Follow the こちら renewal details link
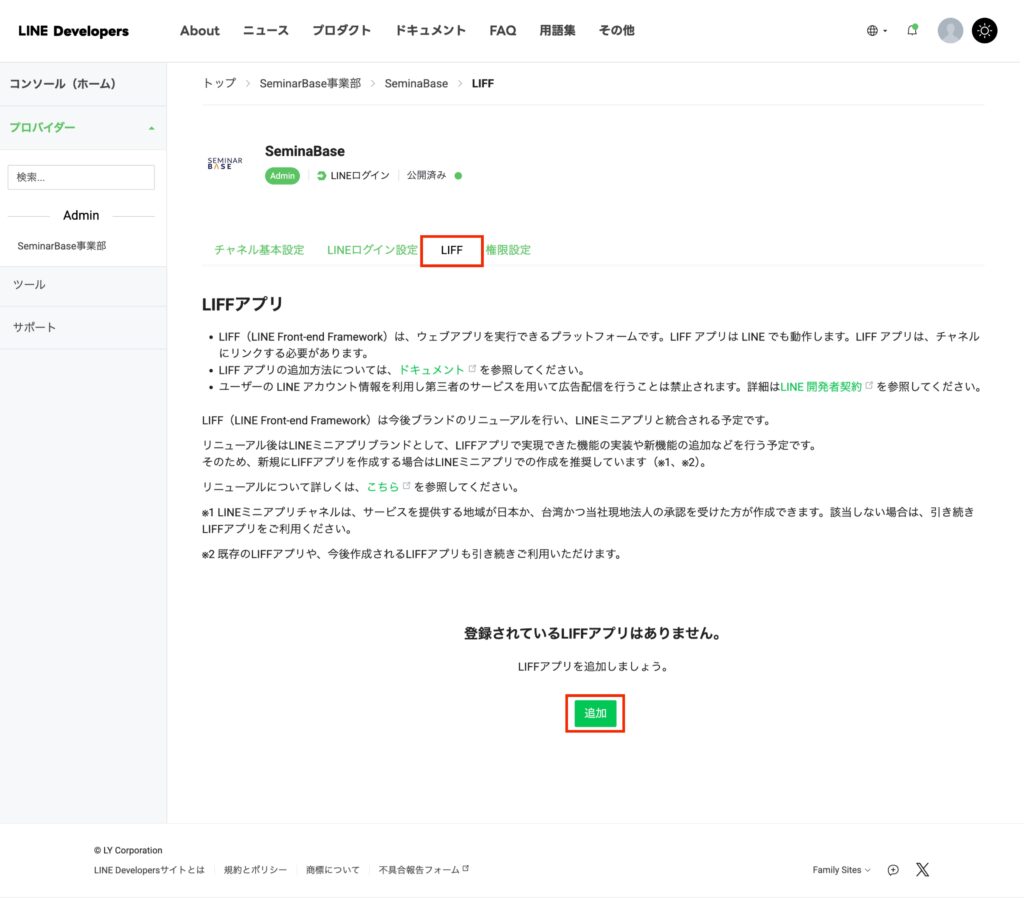This screenshot has width=1024, height=898. click(x=383, y=487)
